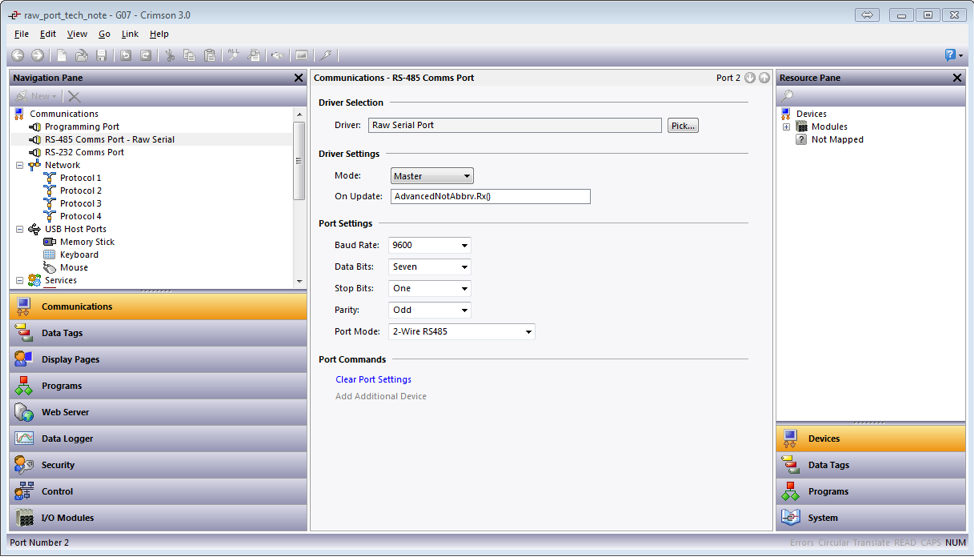Click the Pick... driver button
The image size is (974, 560).
click(x=683, y=125)
